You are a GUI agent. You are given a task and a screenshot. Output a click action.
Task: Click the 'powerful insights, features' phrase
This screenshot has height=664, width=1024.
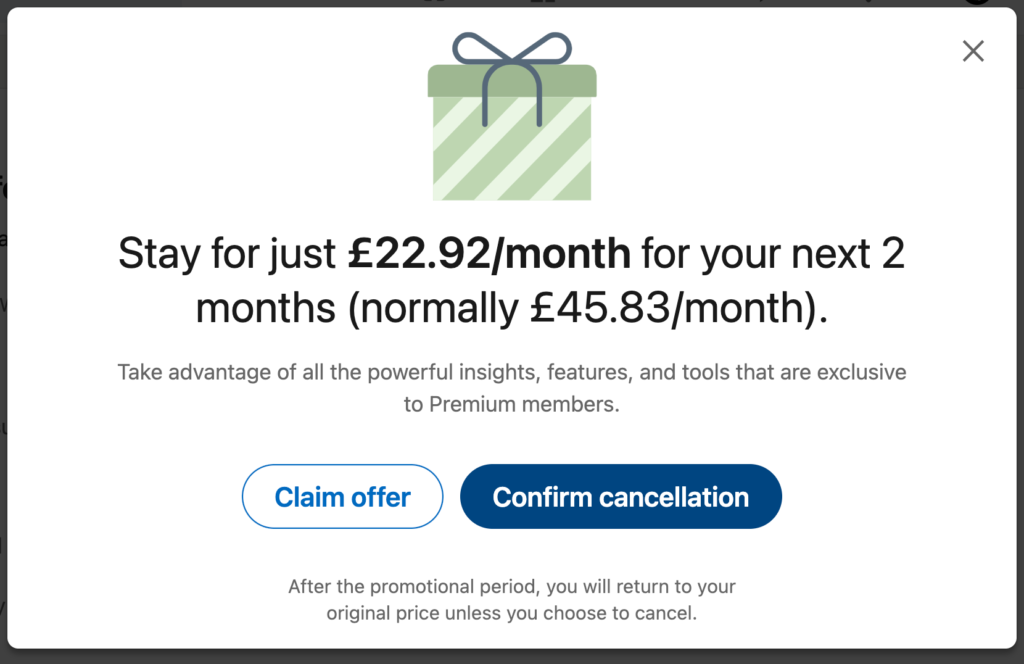pos(500,372)
